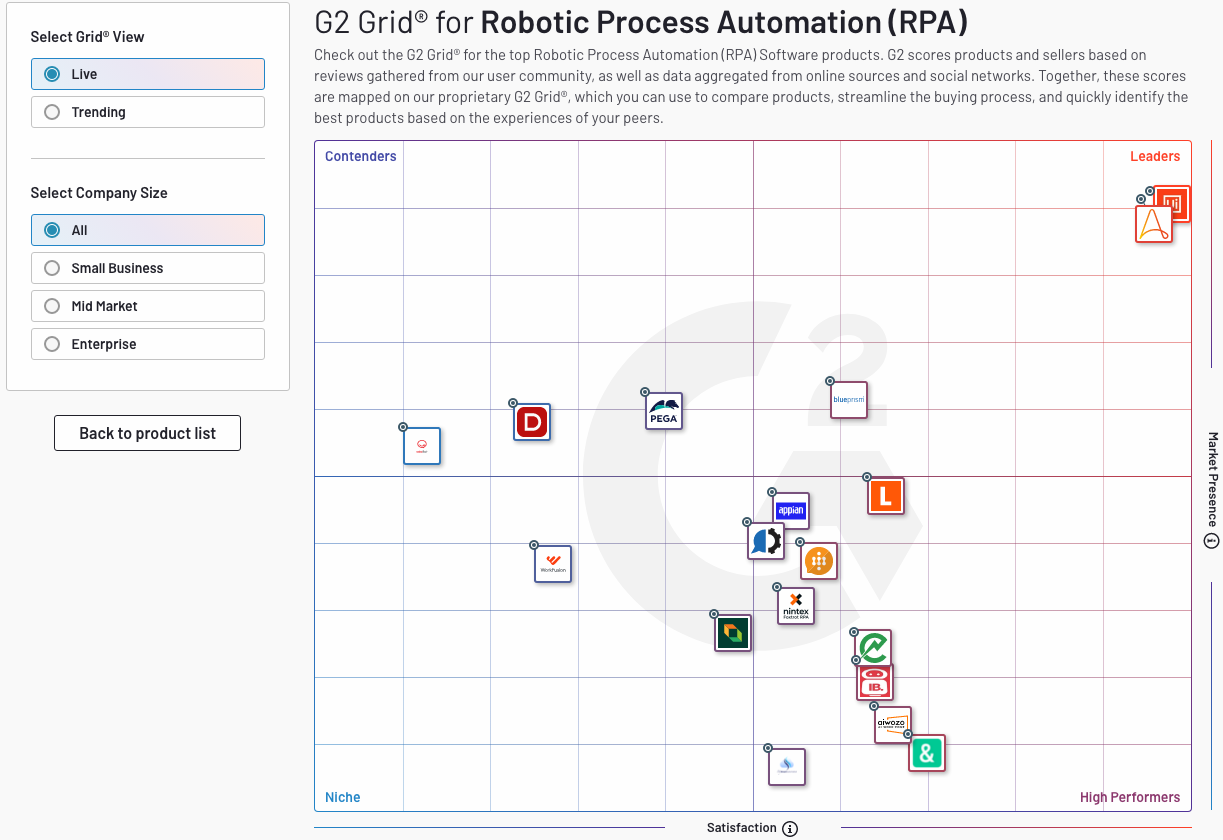The image size is (1223, 840).
Task: Click the Automation Anywhere 'A' logo
Action: point(1154,223)
